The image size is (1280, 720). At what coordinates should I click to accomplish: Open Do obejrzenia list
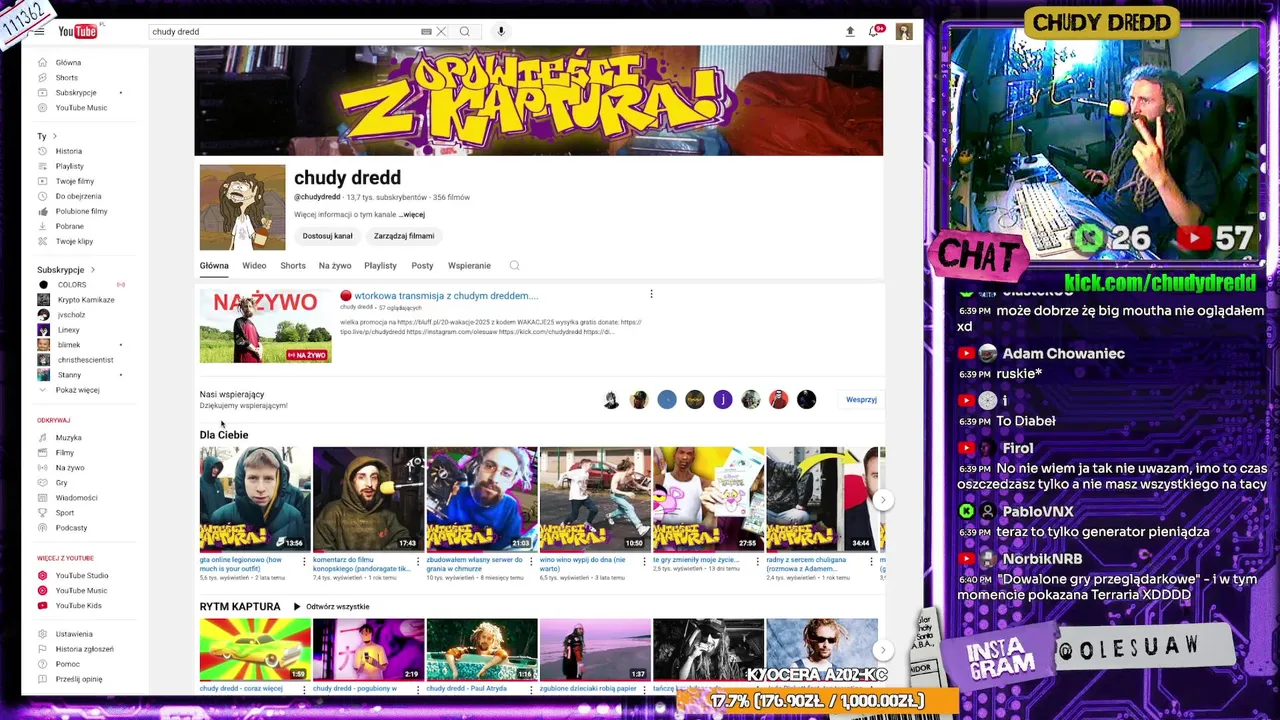[x=80, y=196]
